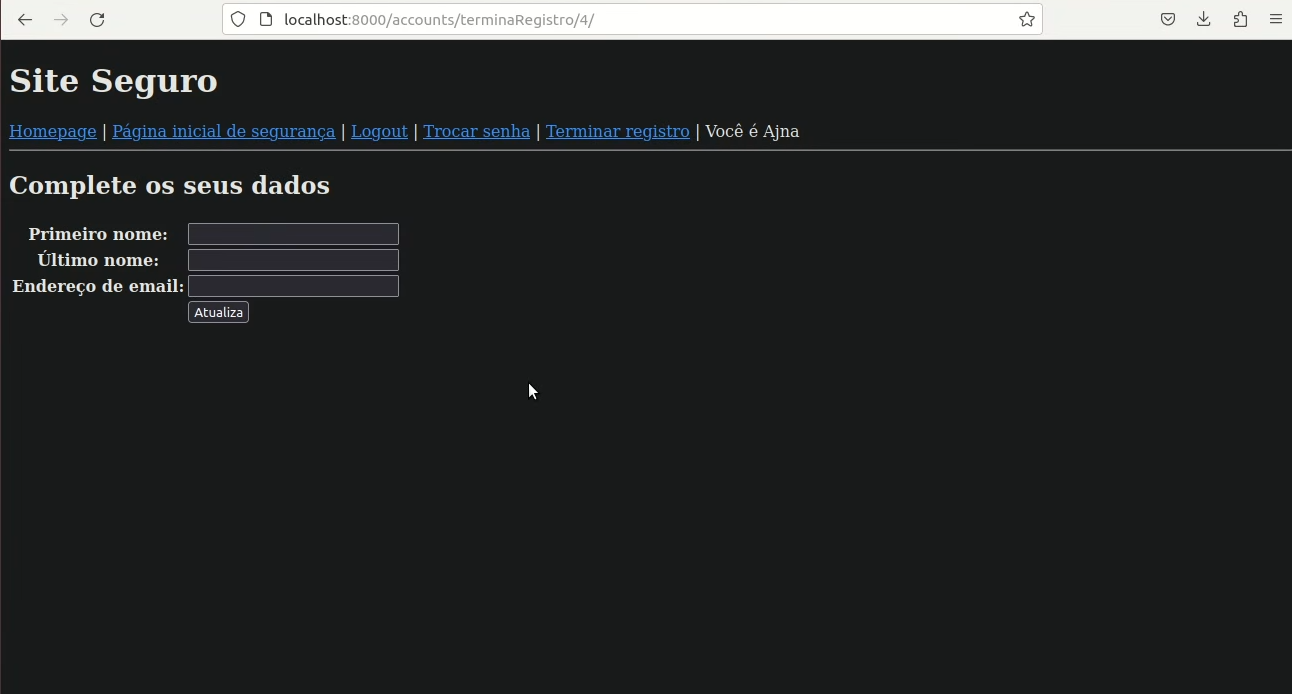Reload the current page
The image size is (1292, 694).
(x=97, y=19)
